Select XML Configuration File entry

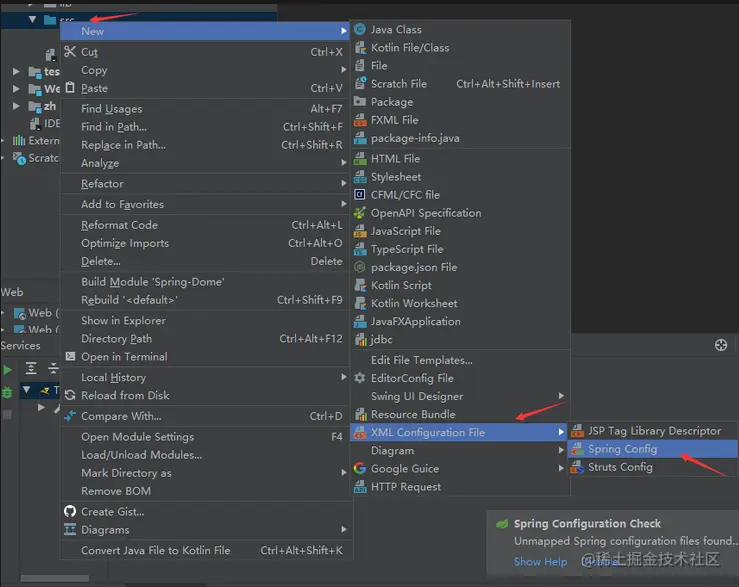(x=460, y=432)
